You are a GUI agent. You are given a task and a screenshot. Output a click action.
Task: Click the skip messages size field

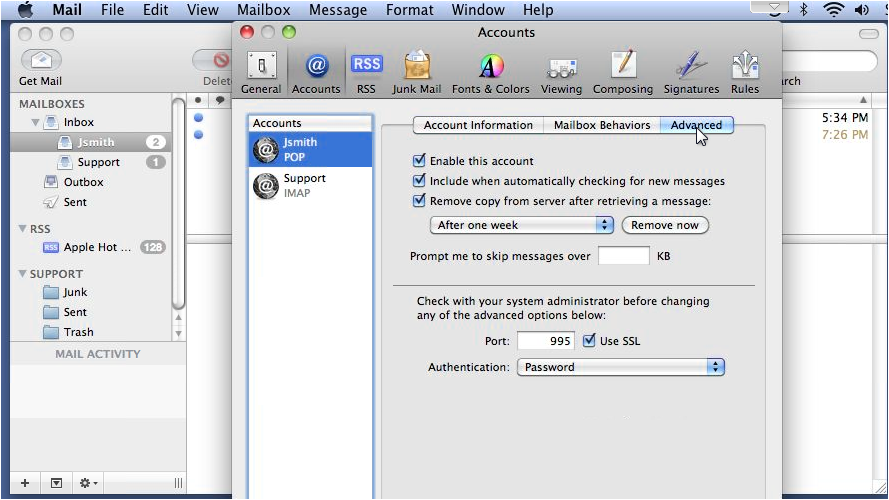coord(624,256)
